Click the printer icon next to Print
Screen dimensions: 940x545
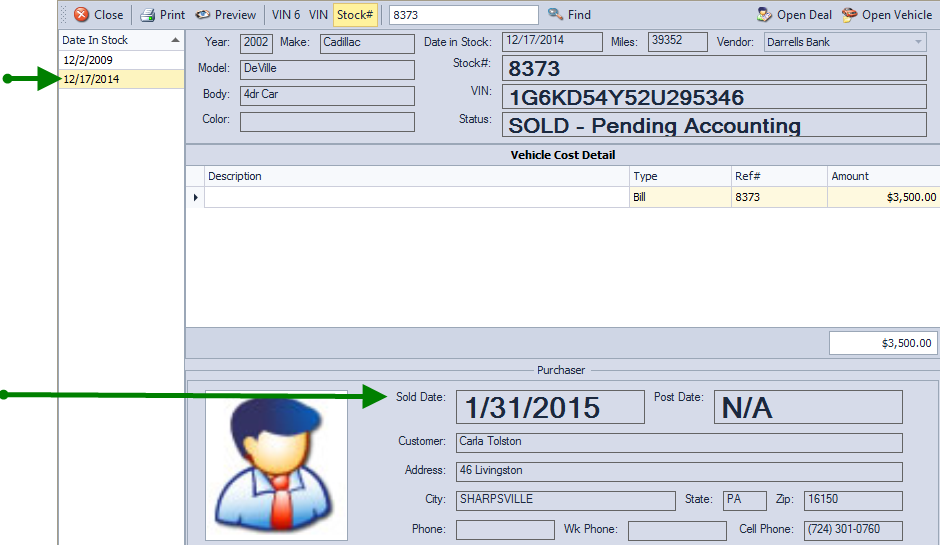point(147,15)
